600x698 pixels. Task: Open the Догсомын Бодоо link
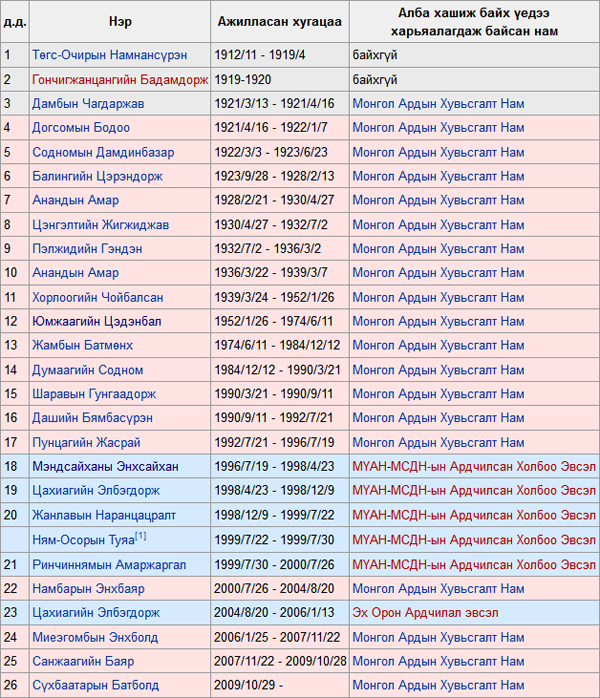(x=81, y=128)
